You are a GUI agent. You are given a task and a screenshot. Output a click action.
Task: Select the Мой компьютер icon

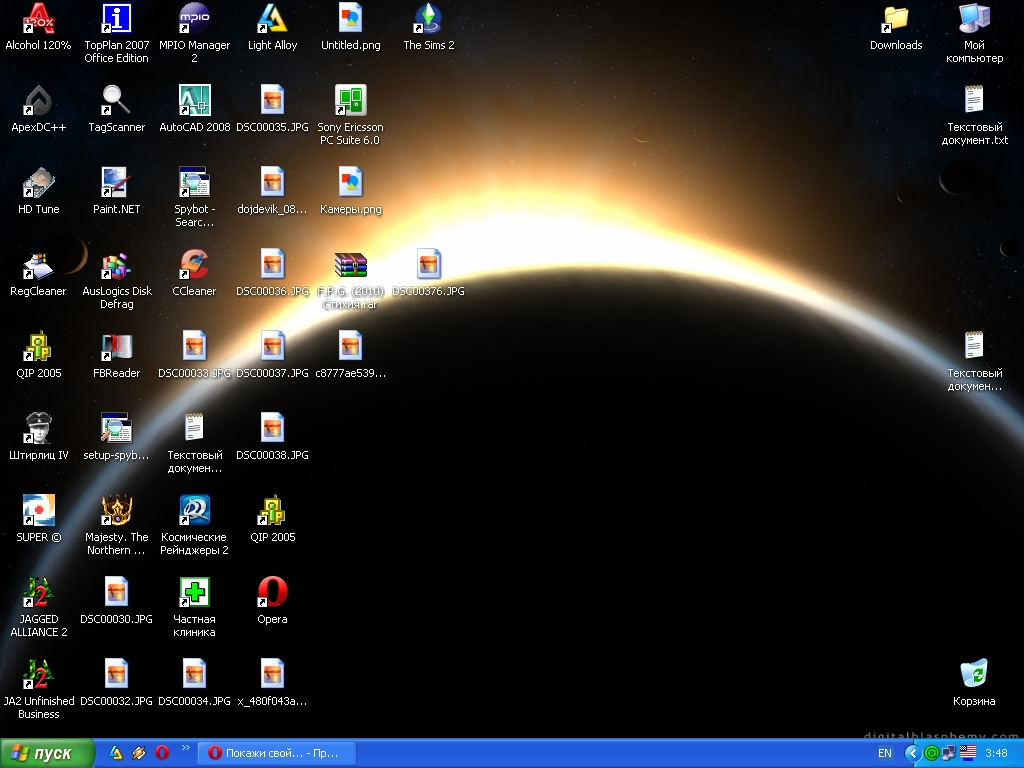click(x=973, y=19)
